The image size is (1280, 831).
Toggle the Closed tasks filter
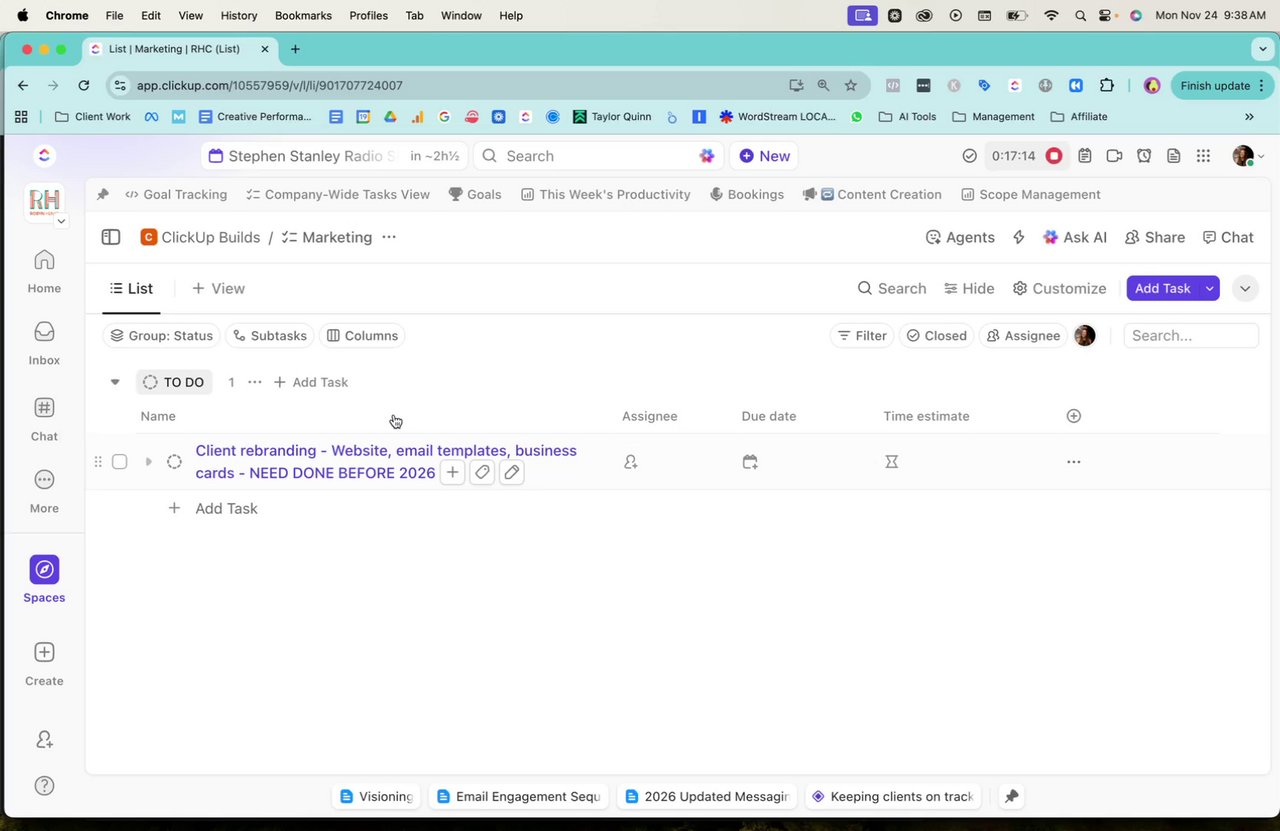[936, 336]
